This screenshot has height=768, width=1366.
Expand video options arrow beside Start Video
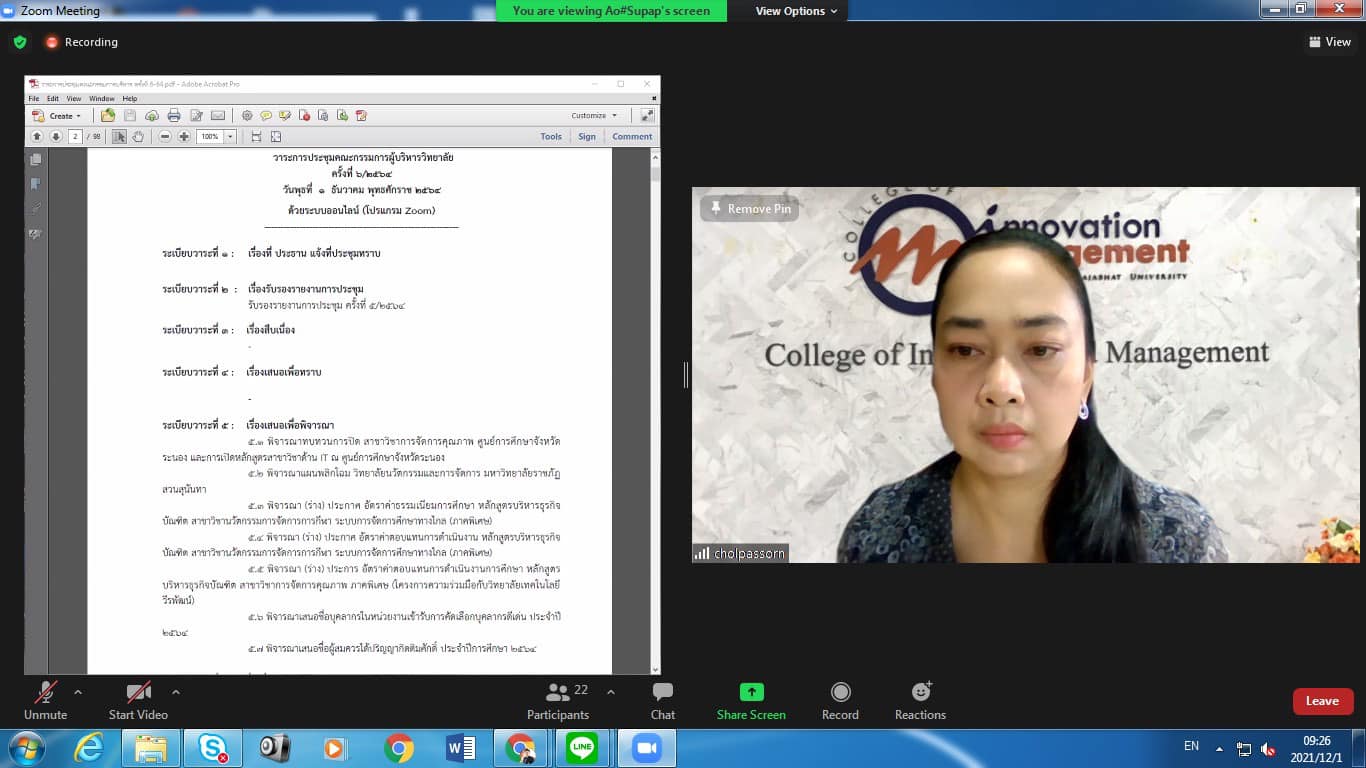click(176, 692)
